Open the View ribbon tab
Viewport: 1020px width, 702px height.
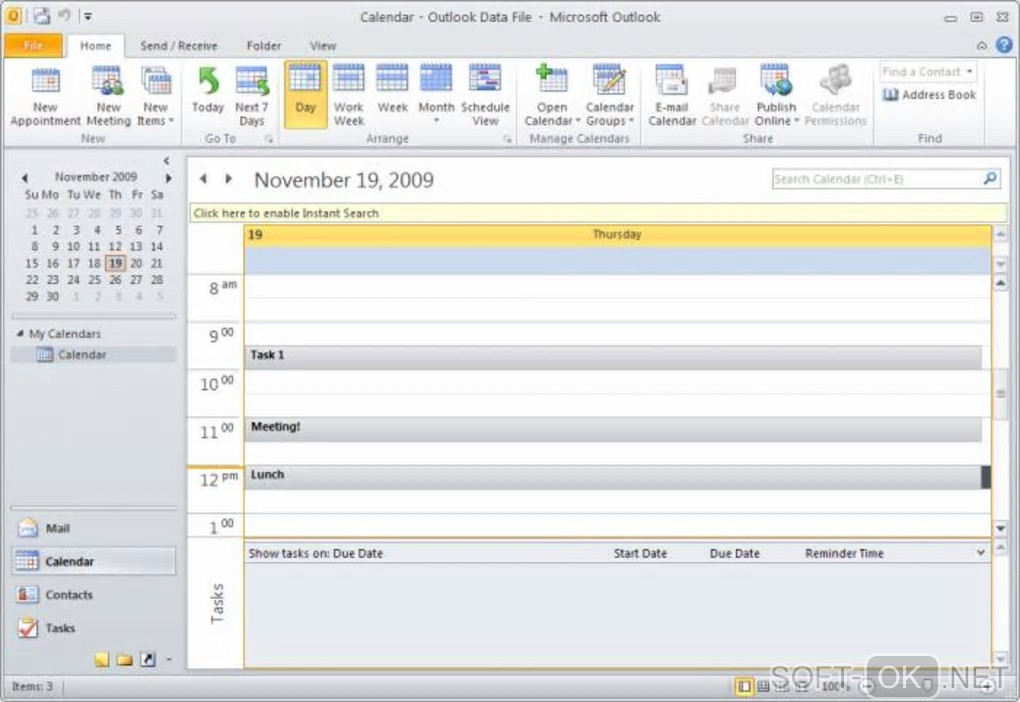[x=323, y=46]
